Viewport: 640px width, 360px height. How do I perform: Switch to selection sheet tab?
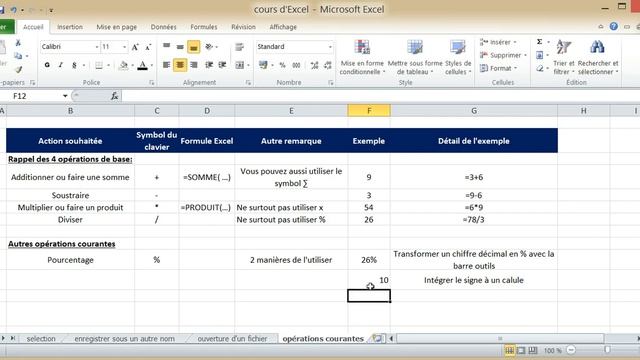pyautogui.click(x=41, y=338)
